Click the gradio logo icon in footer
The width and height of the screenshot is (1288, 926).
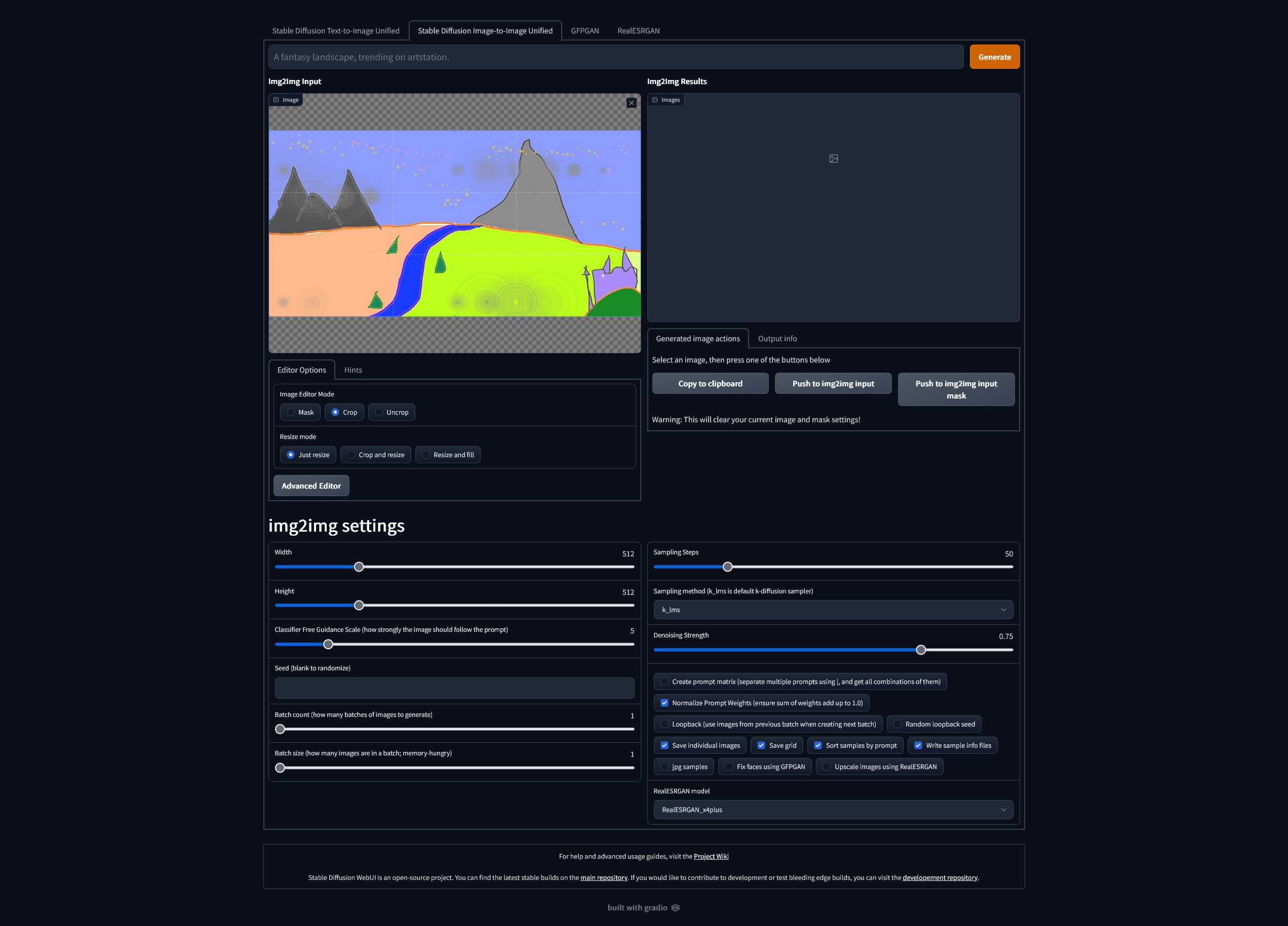click(675, 907)
